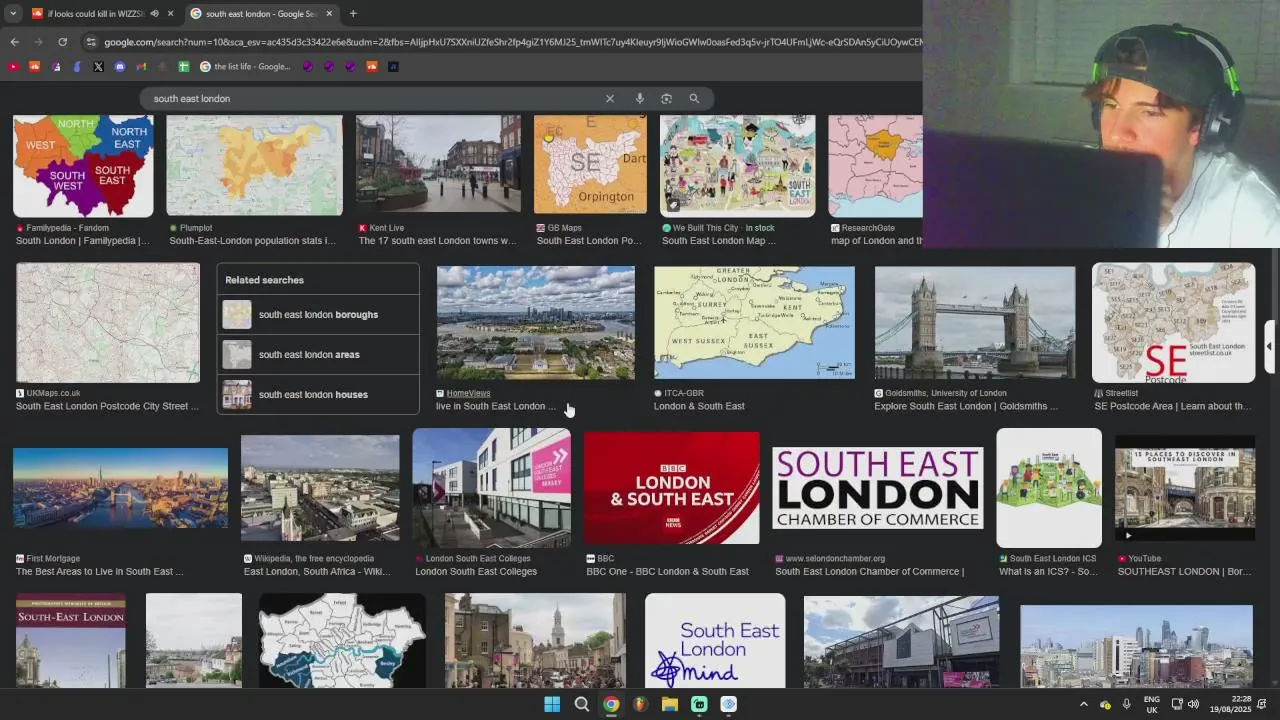
Task: Mute the 'if looks could kill' tab audio
Action: point(154,14)
